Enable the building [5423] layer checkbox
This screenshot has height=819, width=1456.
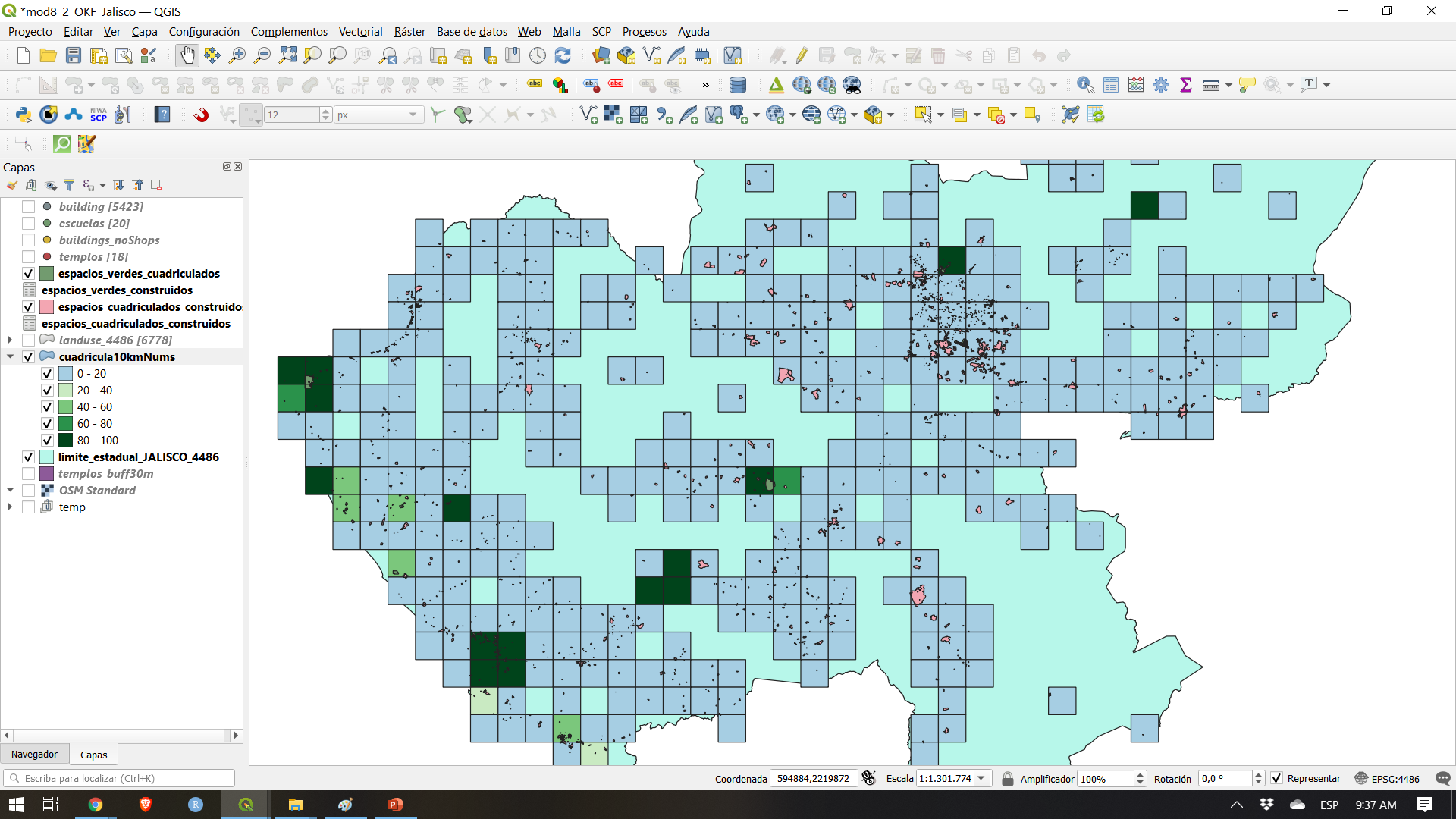pyautogui.click(x=29, y=206)
